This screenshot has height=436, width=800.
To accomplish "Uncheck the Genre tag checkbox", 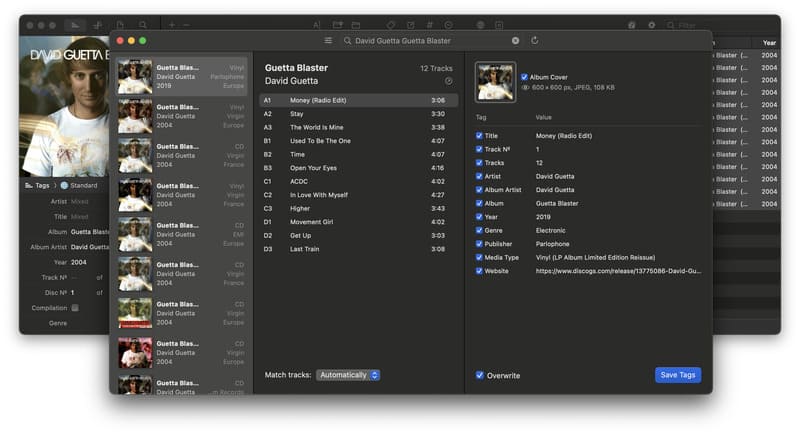I will (479, 230).
